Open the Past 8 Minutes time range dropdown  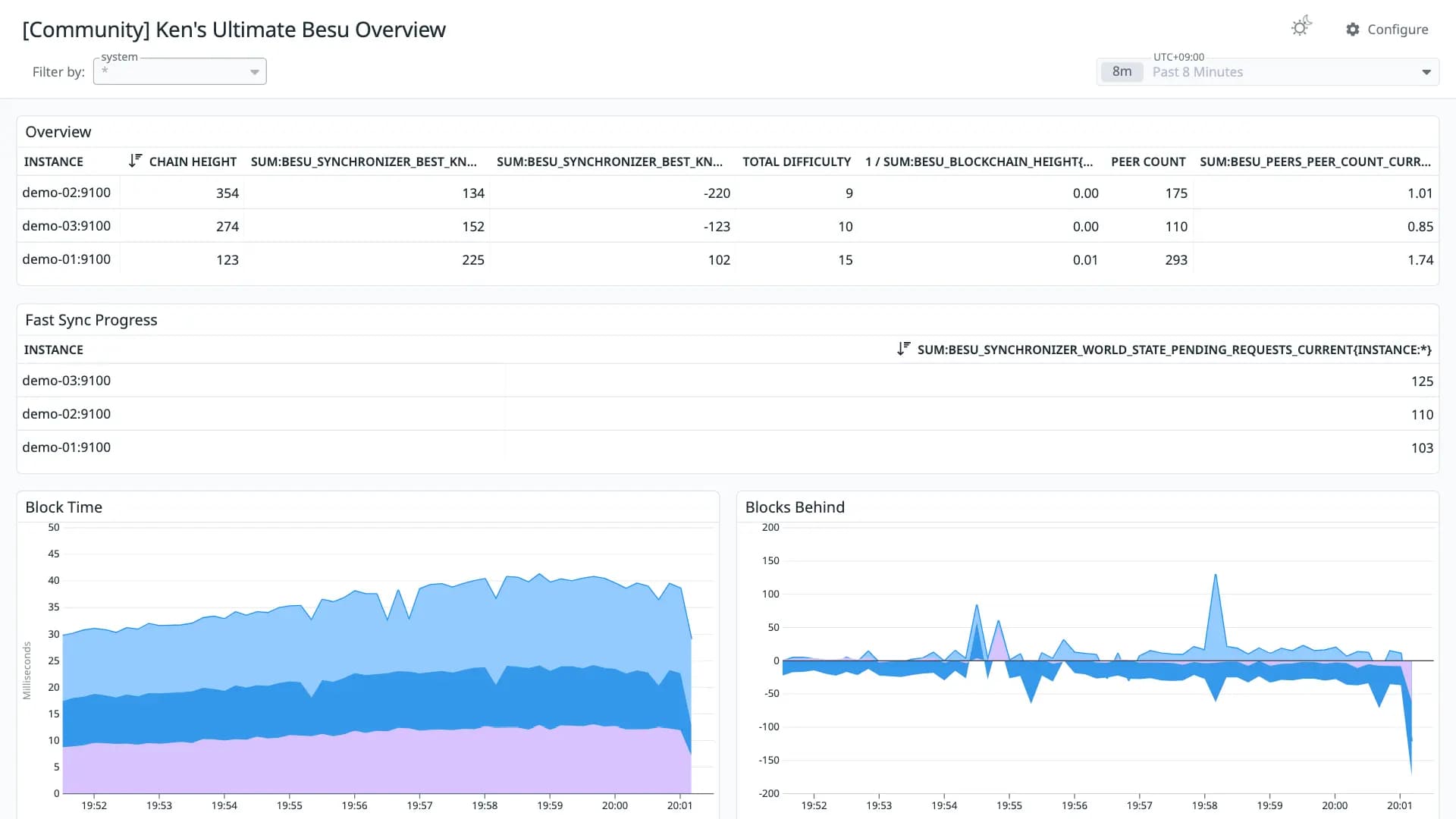tap(1268, 72)
